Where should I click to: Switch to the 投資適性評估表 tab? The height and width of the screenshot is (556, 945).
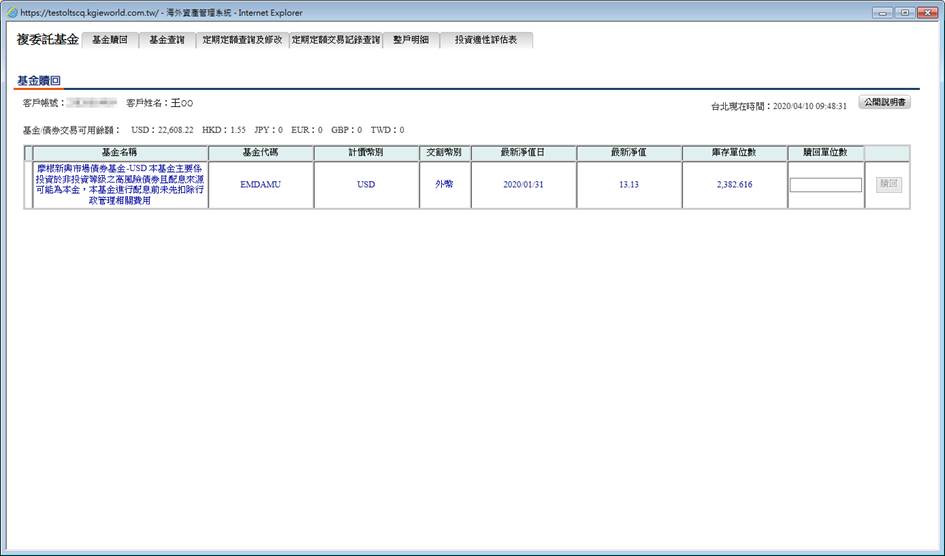486,40
